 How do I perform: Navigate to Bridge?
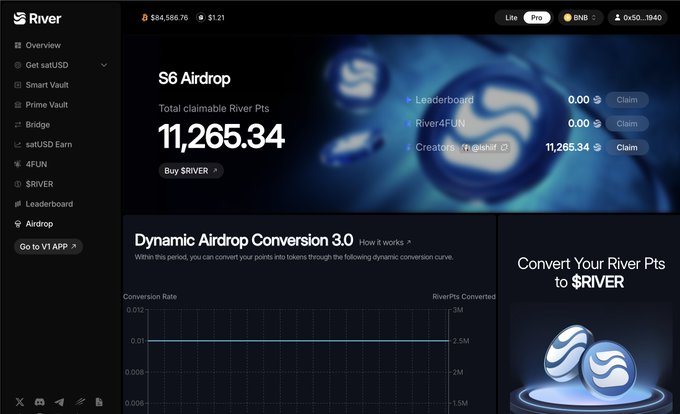(x=38, y=125)
